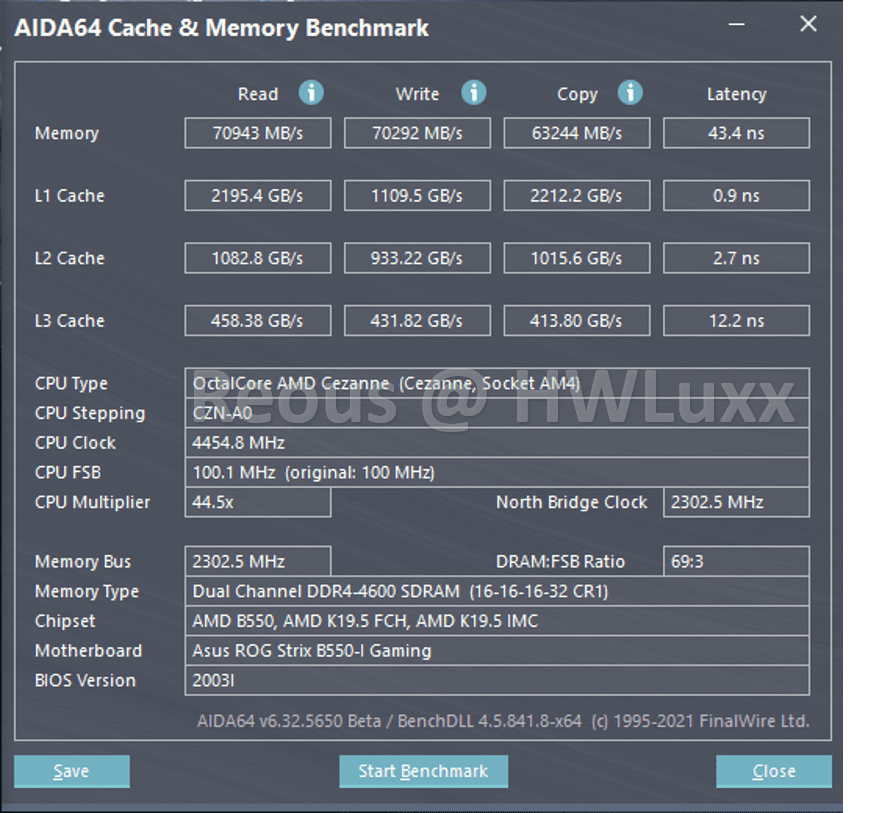Close the window with the X icon
869x813 pixels.
[808, 24]
